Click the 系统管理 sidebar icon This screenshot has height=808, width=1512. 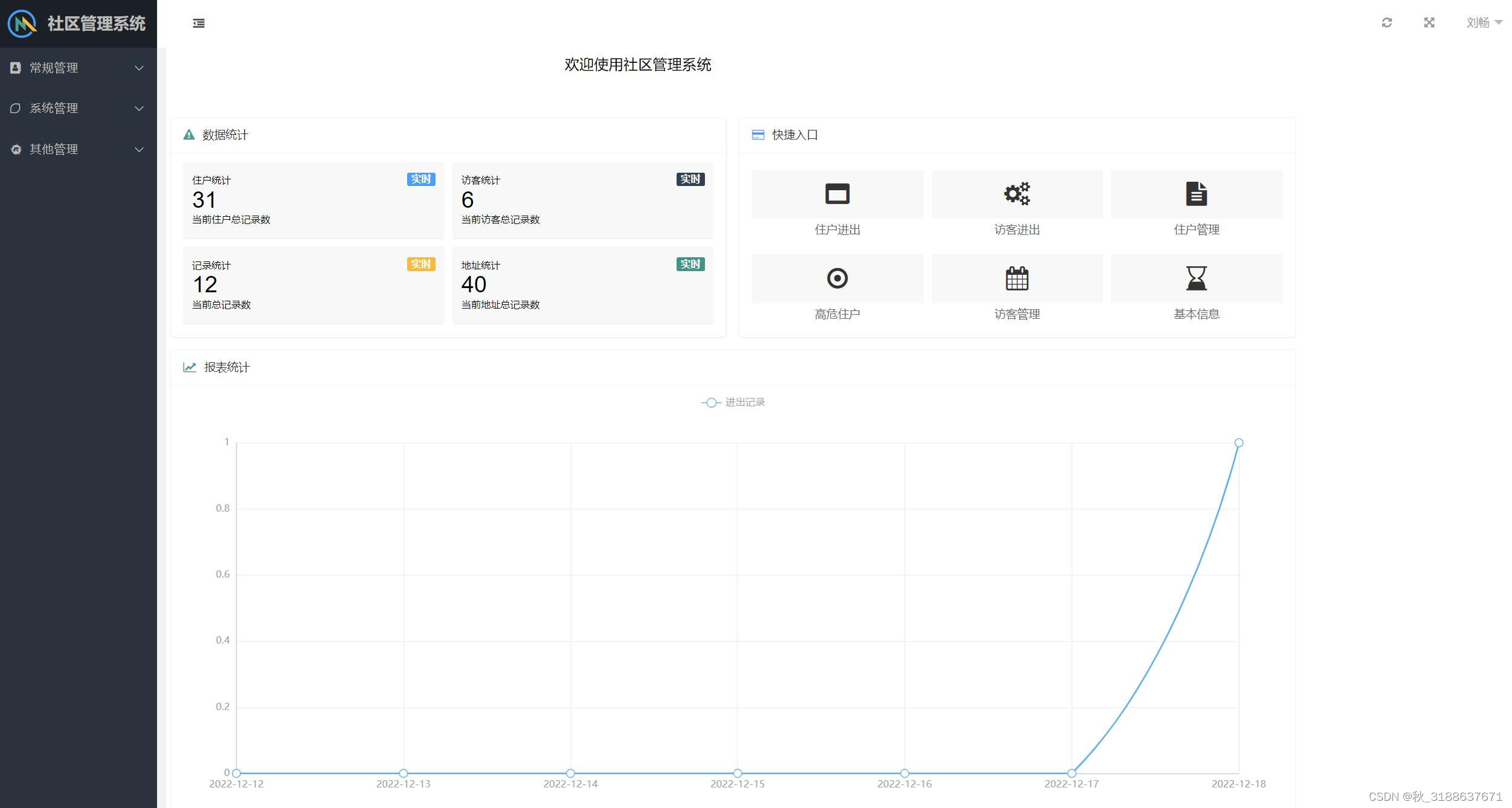click(x=16, y=108)
